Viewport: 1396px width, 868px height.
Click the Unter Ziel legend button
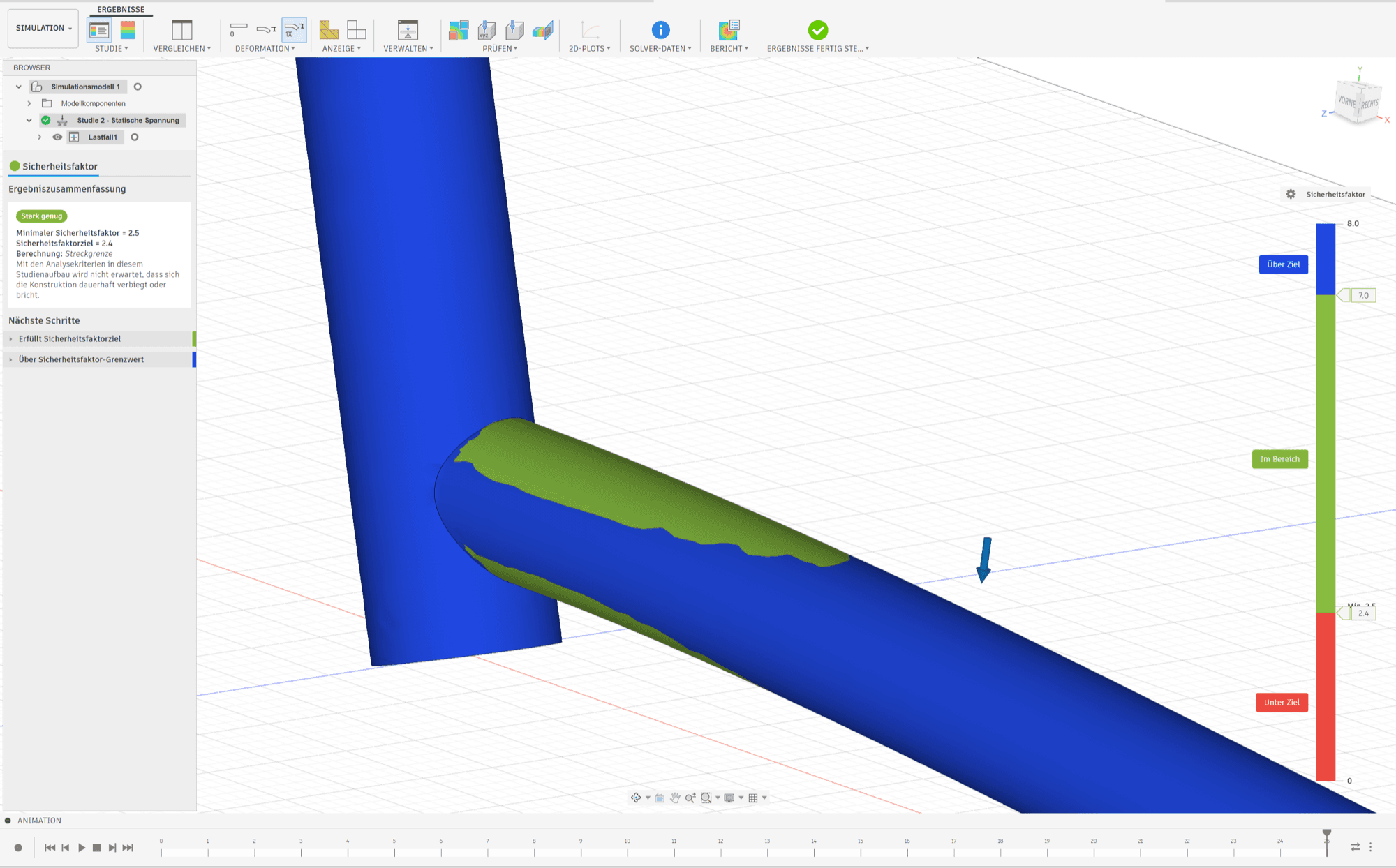click(1282, 703)
